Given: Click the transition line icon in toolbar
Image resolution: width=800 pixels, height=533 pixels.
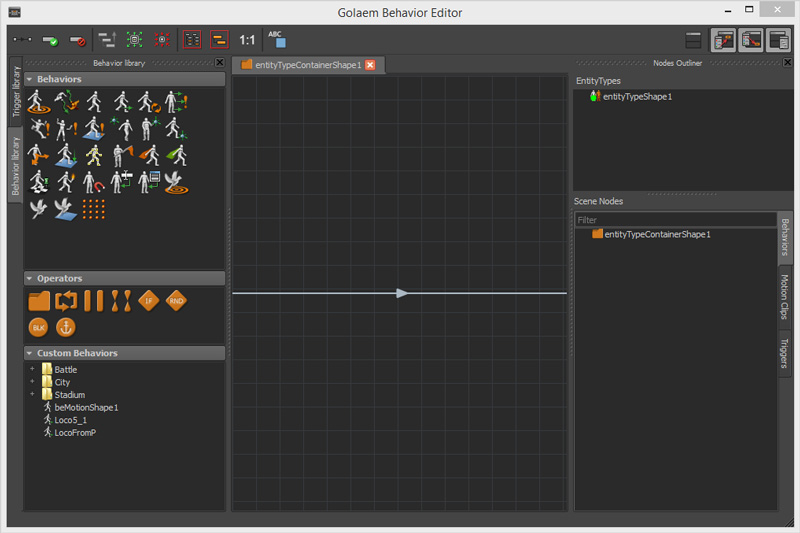Looking at the screenshot, I should [22, 40].
